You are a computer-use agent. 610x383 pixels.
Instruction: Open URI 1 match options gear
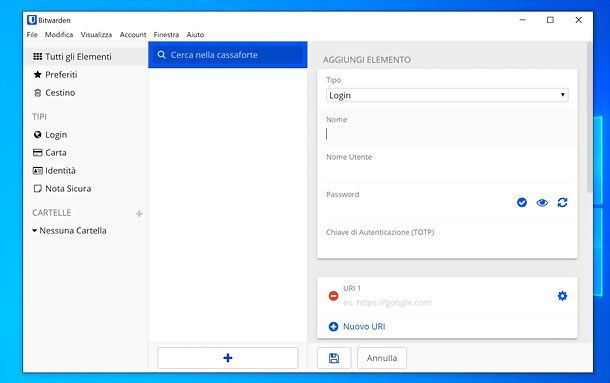562,296
